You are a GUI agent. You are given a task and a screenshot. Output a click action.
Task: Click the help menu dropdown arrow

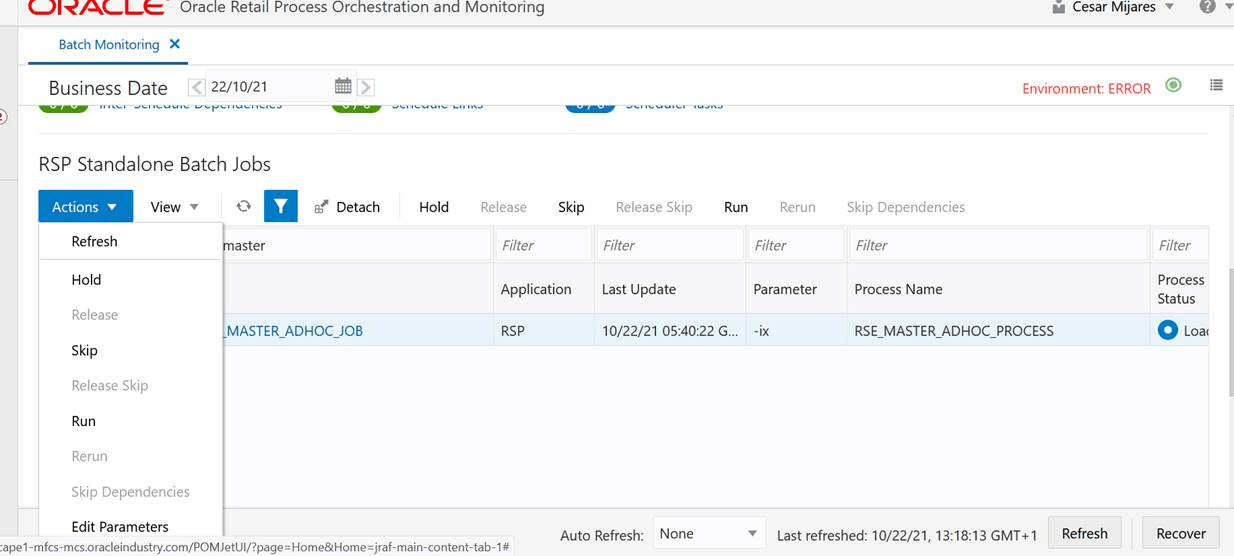1228,8
